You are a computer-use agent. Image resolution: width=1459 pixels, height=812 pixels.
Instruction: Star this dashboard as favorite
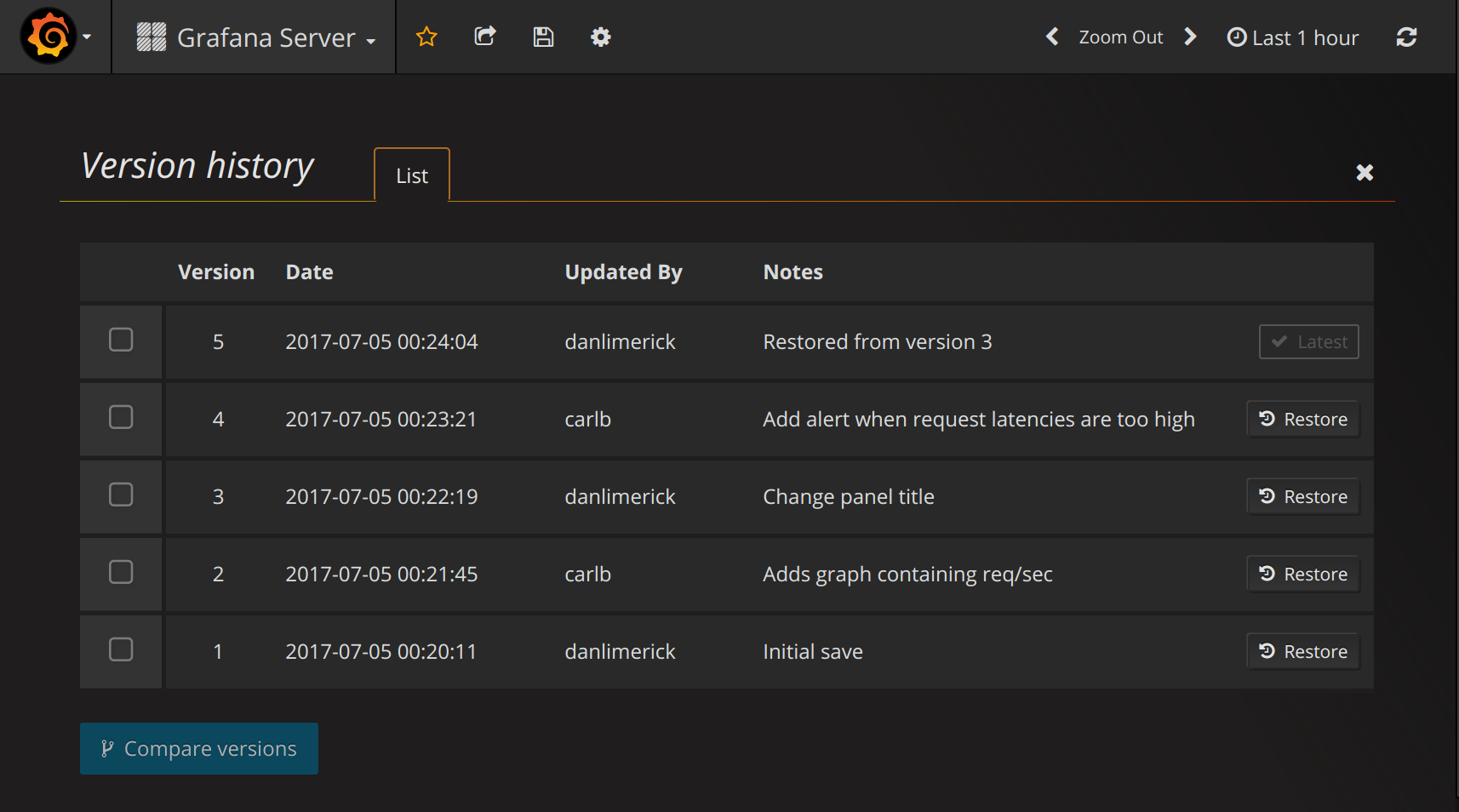pyautogui.click(x=426, y=37)
